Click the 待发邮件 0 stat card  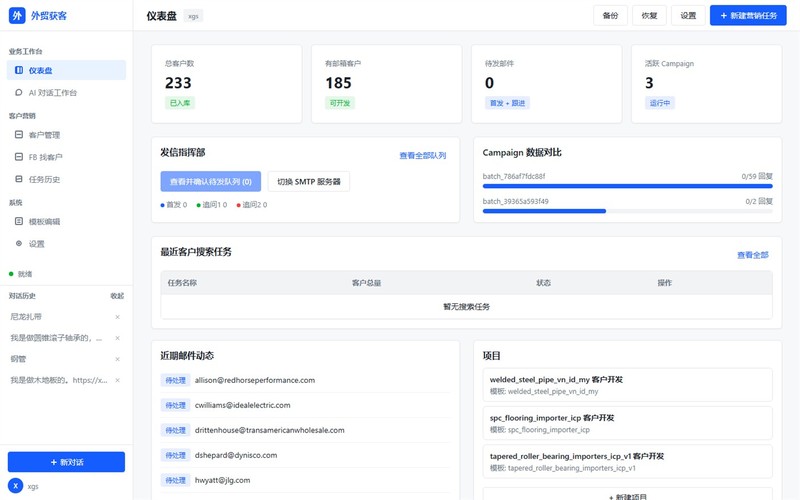pos(546,84)
